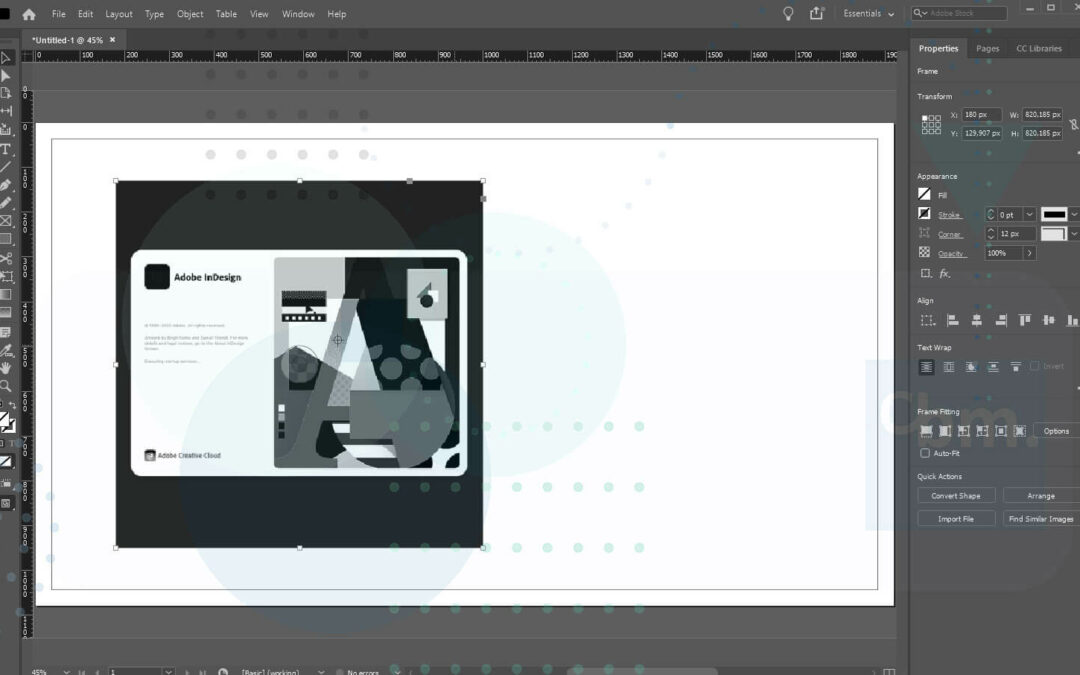Open the page number dropdown
Viewport: 1080px width, 675px height.
click(x=168, y=672)
